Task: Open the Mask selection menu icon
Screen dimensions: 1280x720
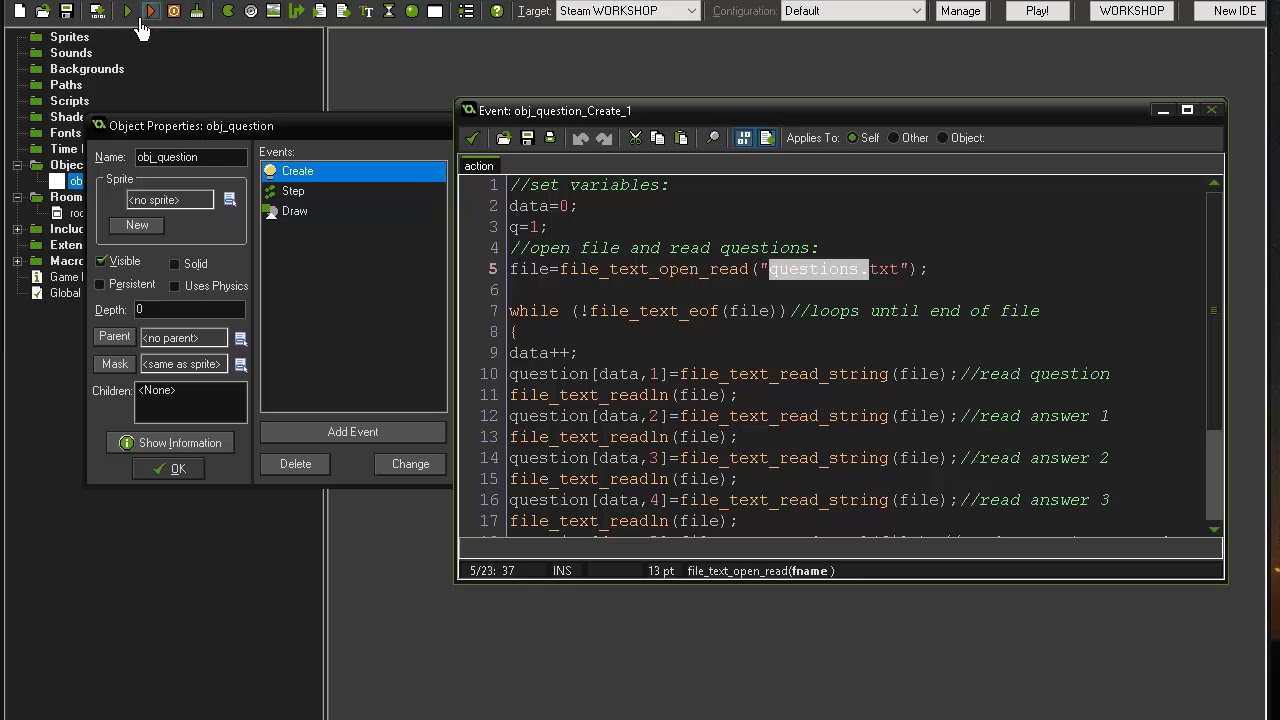Action: [x=240, y=364]
